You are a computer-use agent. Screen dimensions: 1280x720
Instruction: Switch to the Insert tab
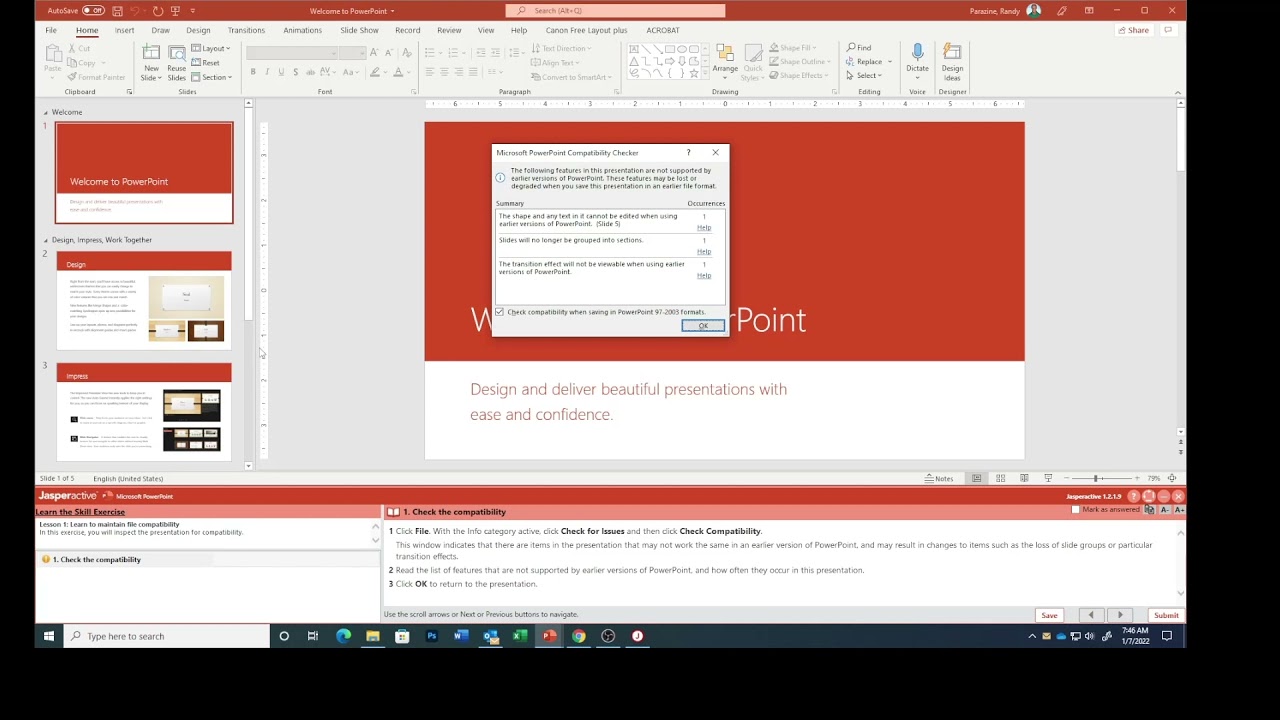pyautogui.click(x=124, y=30)
